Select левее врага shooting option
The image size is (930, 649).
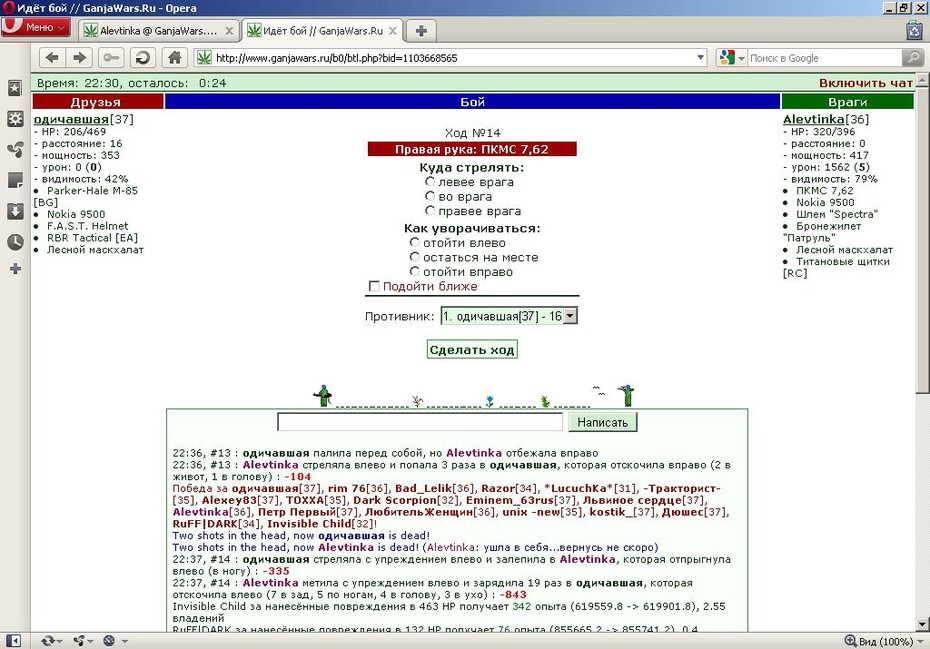(430, 182)
